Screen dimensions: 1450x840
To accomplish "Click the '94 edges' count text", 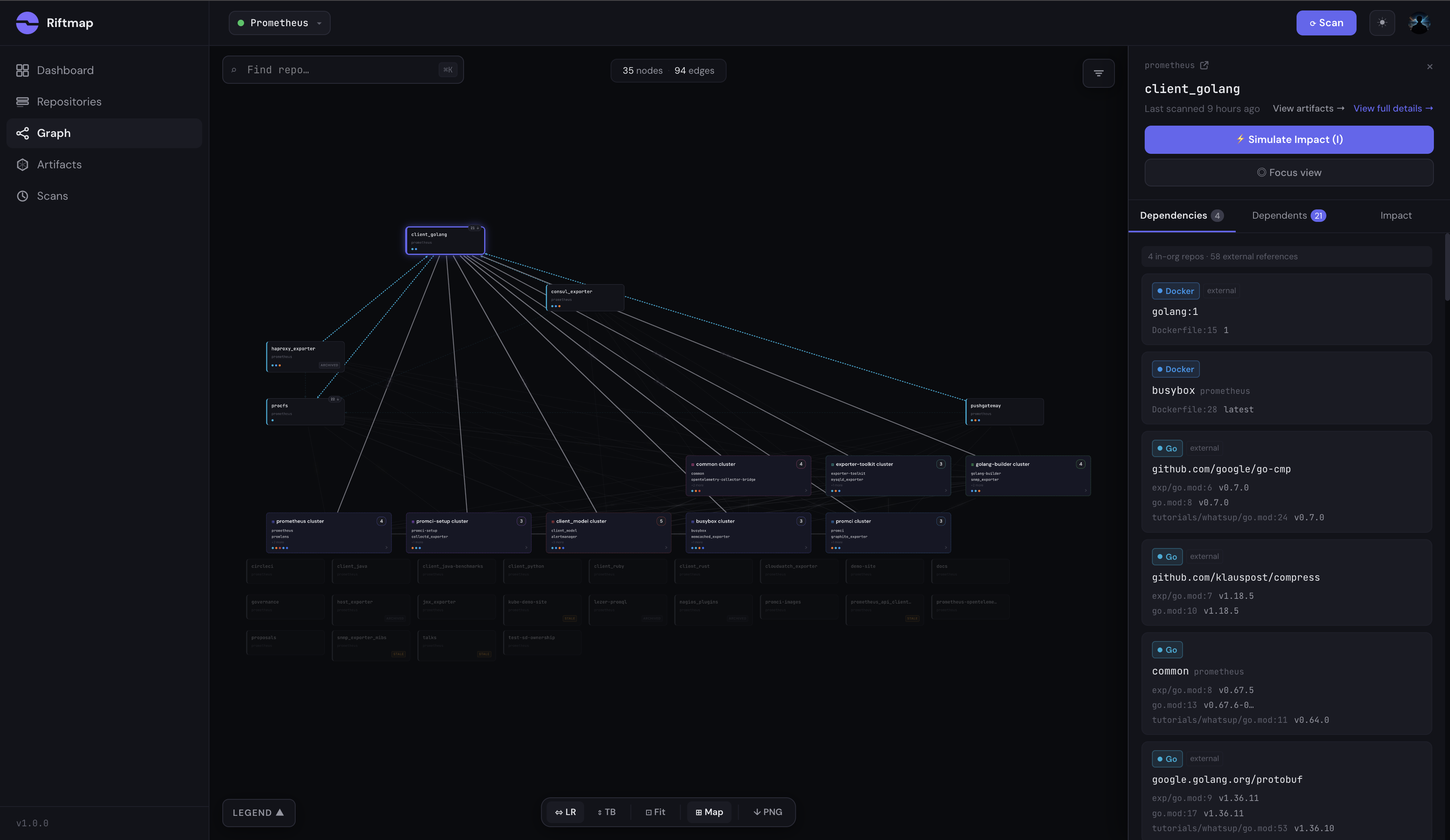I will tap(694, 71).
